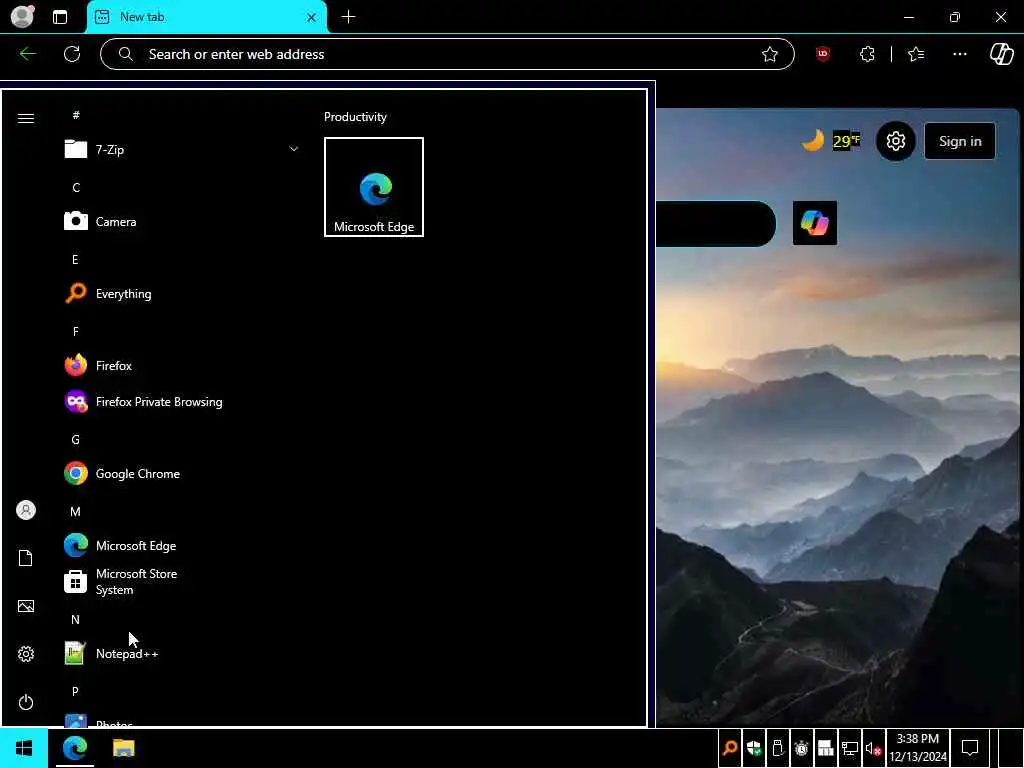Select the Productivity tile group title

[x=355, y=117]
